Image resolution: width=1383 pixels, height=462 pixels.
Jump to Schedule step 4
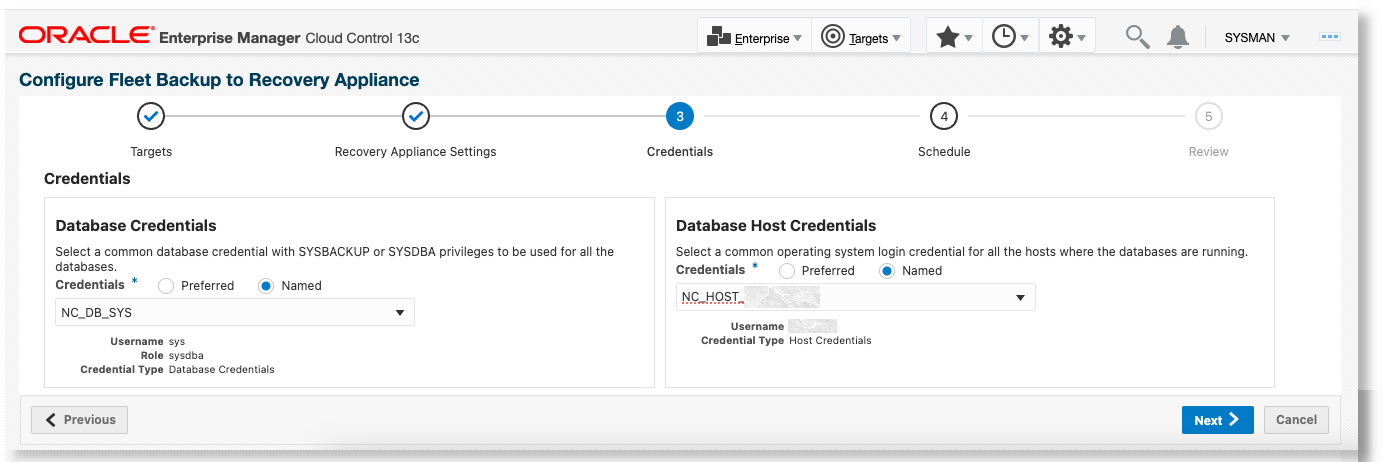point(943,117)
